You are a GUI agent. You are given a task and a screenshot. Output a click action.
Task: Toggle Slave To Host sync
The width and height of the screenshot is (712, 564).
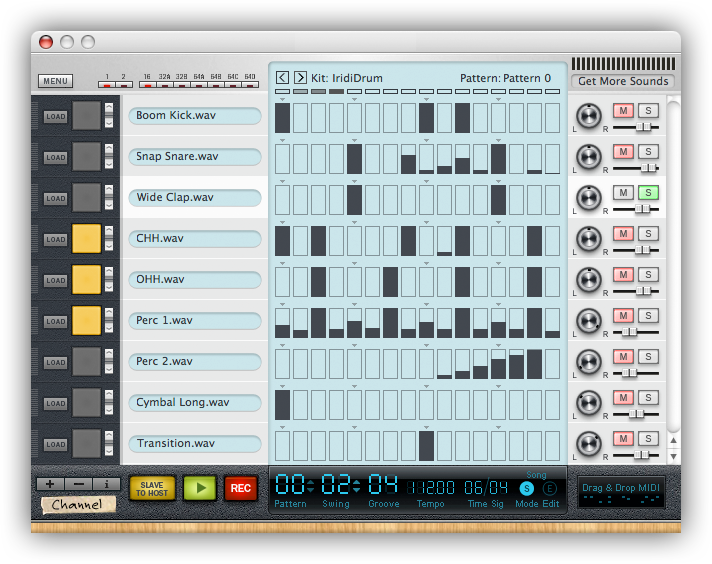pyautogui.click(x=152, y=489)
